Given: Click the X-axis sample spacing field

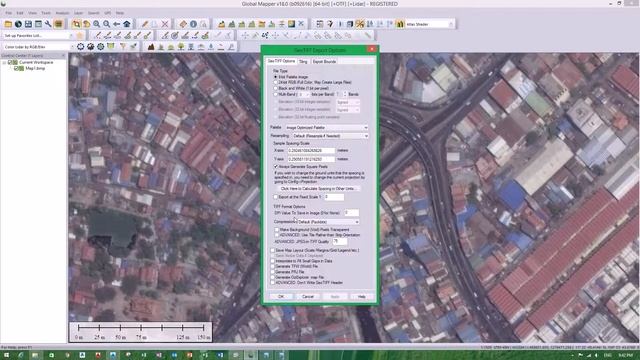Looking at the screenshot, I should pos(311,151).
